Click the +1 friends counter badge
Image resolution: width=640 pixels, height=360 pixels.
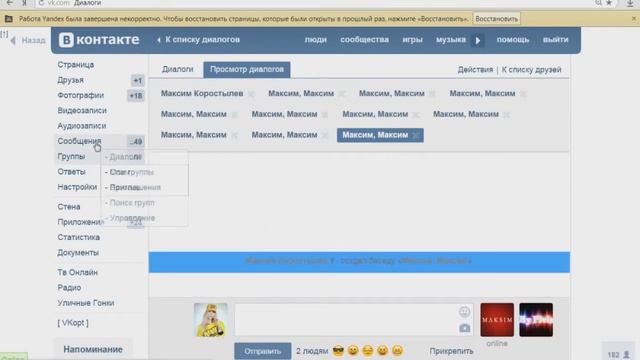[138, 80]
